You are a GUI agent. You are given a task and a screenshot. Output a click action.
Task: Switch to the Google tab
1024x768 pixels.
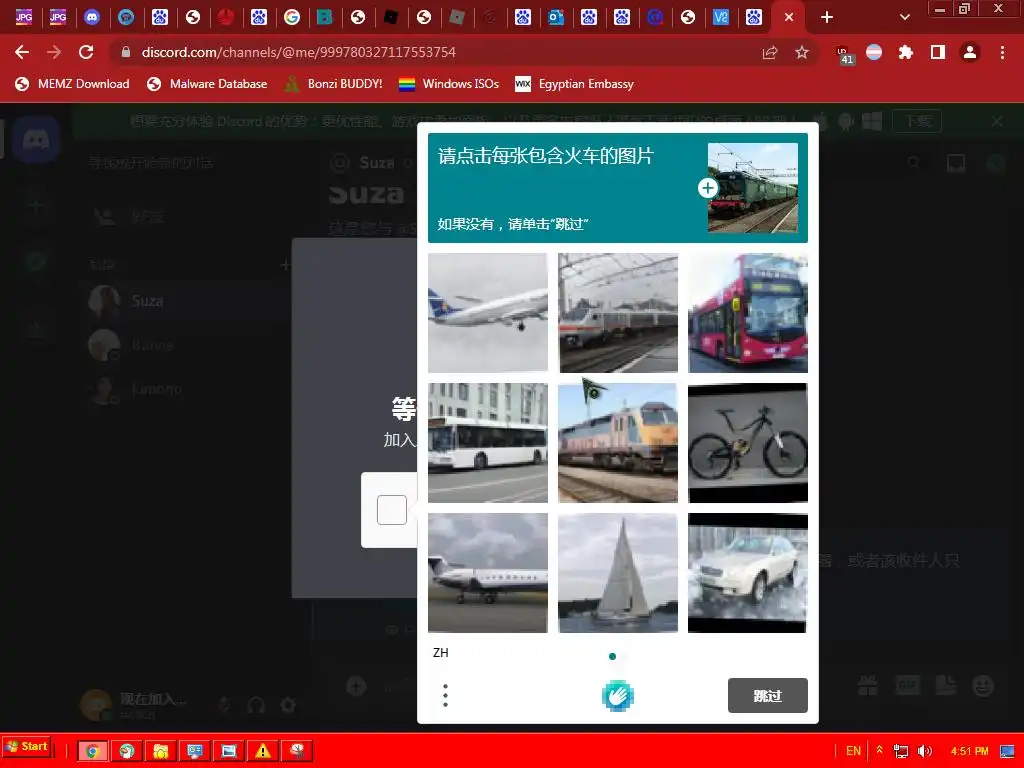tap(292, 17)
